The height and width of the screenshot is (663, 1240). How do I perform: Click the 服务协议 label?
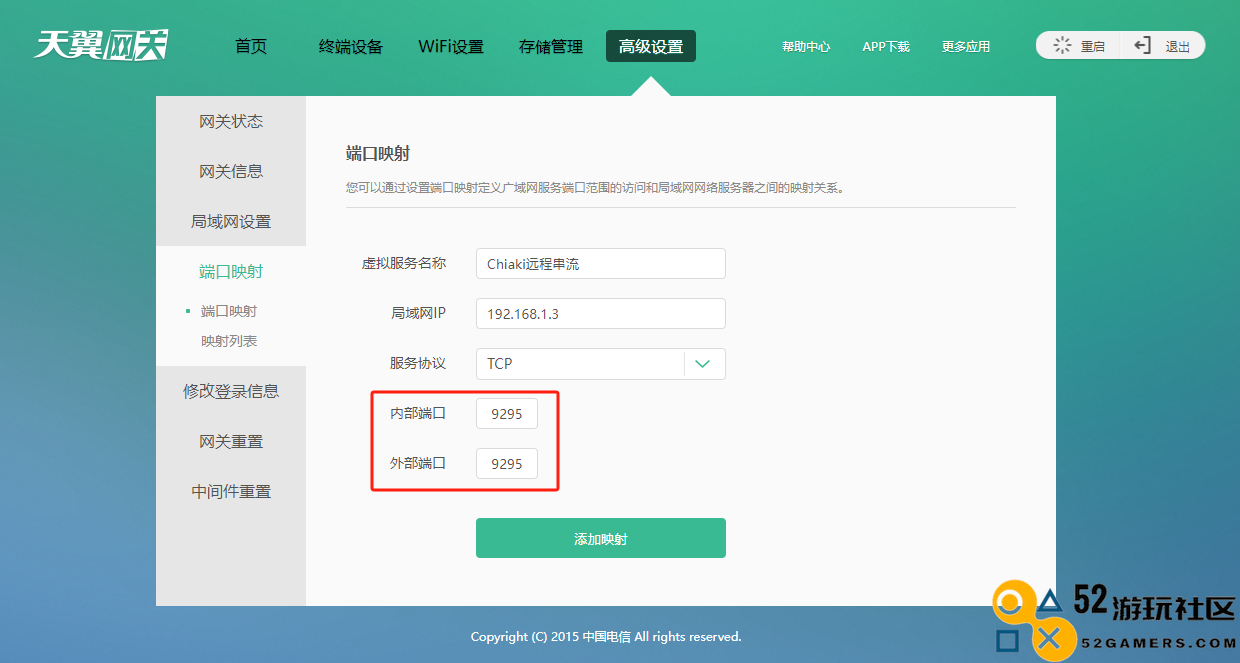(x=418, y=363)
